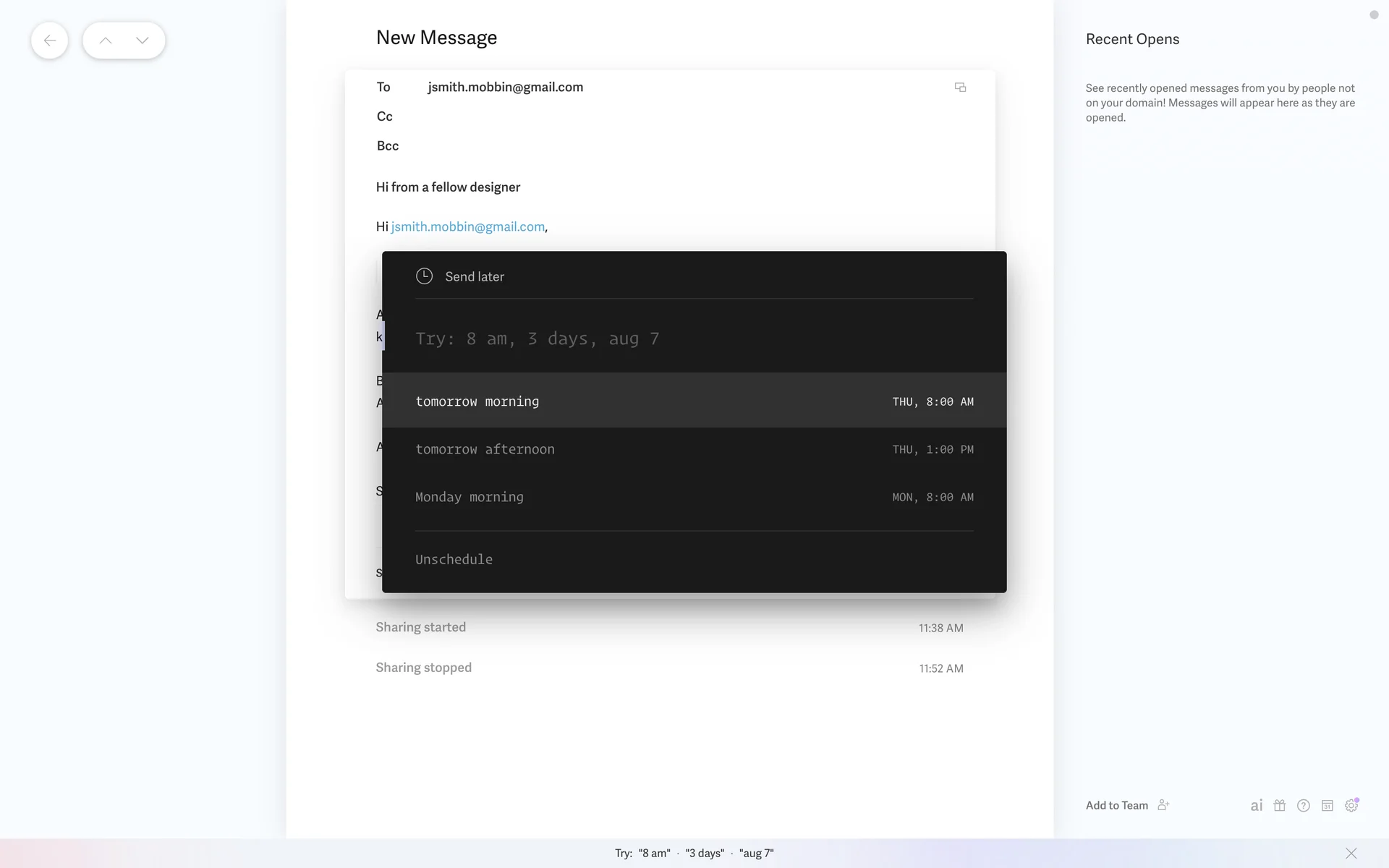Click the gift referral icon
The height and width of the screenshot is (868, 1389).
(x=1280, y=805)
